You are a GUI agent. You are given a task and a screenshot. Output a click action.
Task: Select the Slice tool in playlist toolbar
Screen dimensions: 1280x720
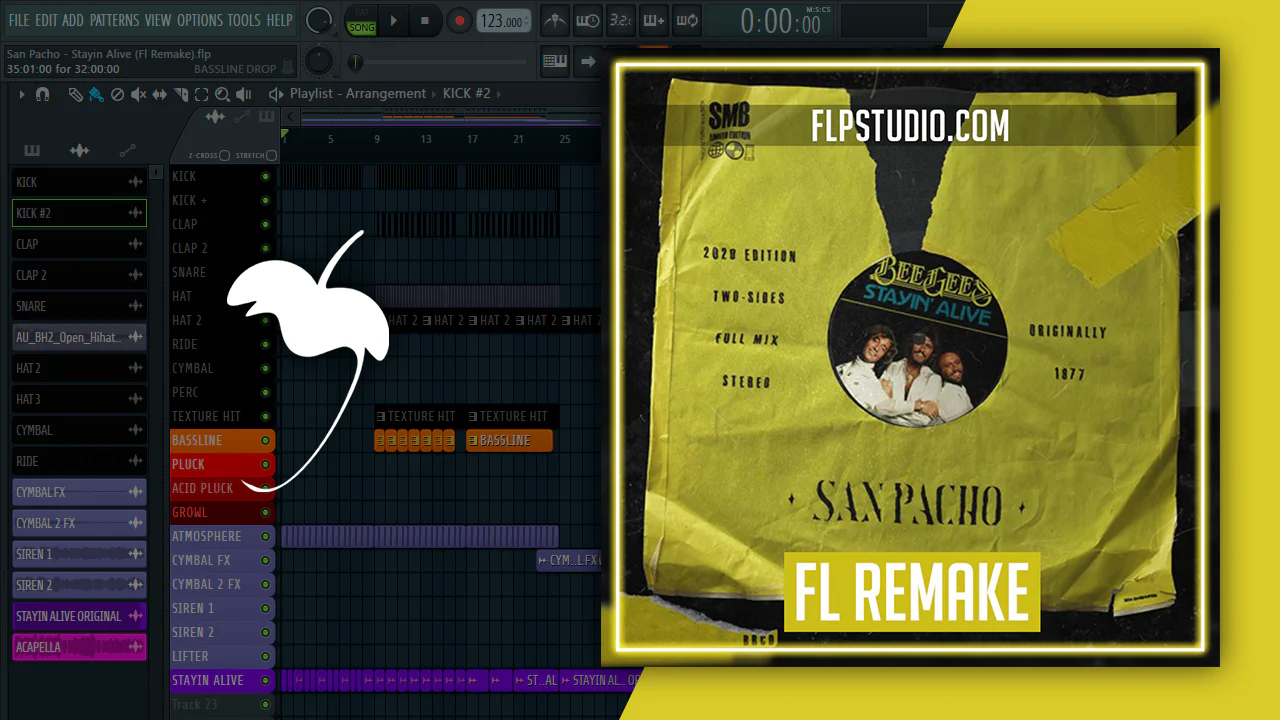[181, 94]
